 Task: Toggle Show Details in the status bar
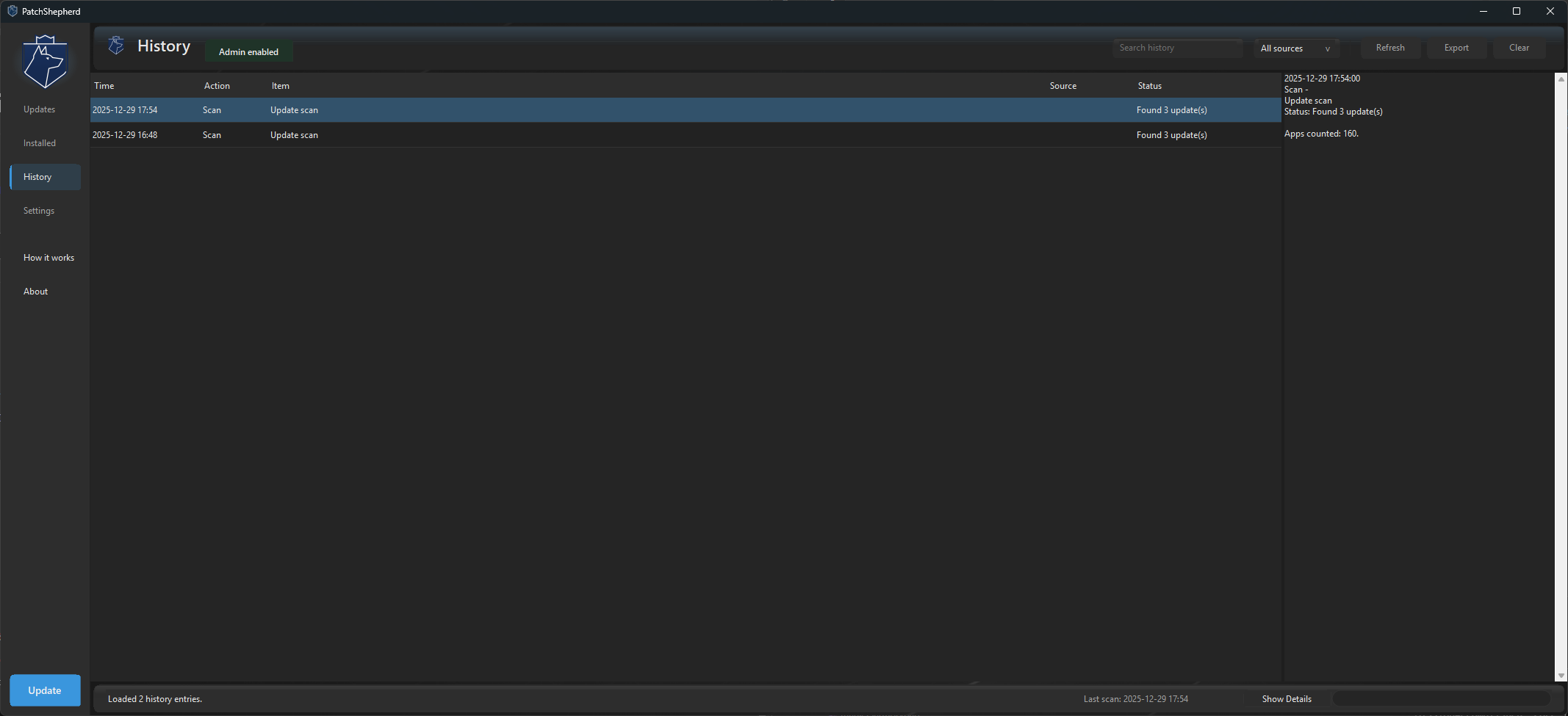[x=1287, y=698]
